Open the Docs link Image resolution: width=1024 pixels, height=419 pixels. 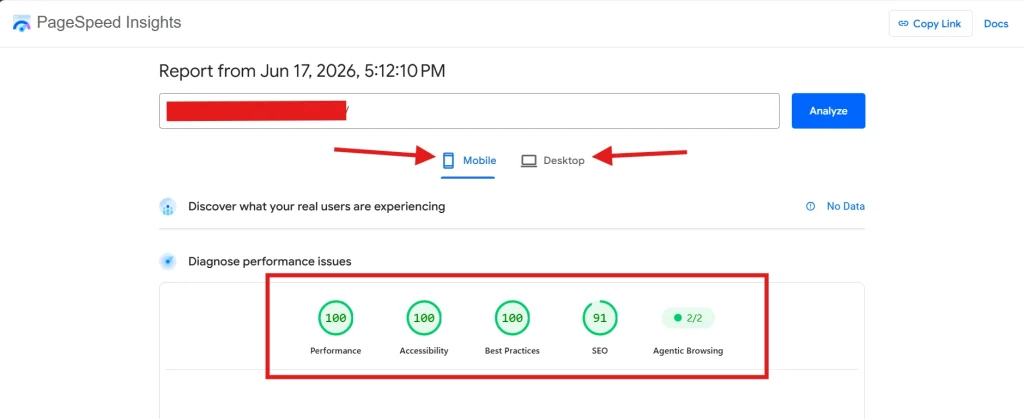[x=996, y=23]
